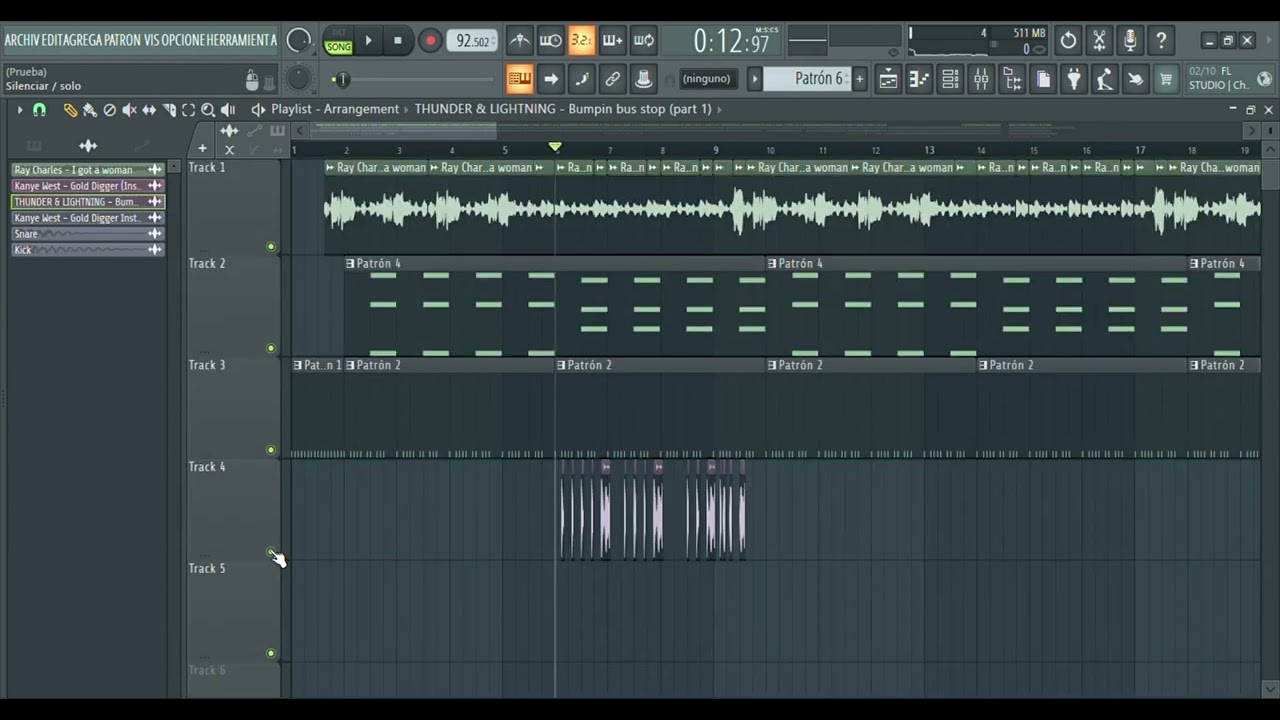Open the VIS menu
This screenshot has width=1280, height=720.
[x=152, y=41]
